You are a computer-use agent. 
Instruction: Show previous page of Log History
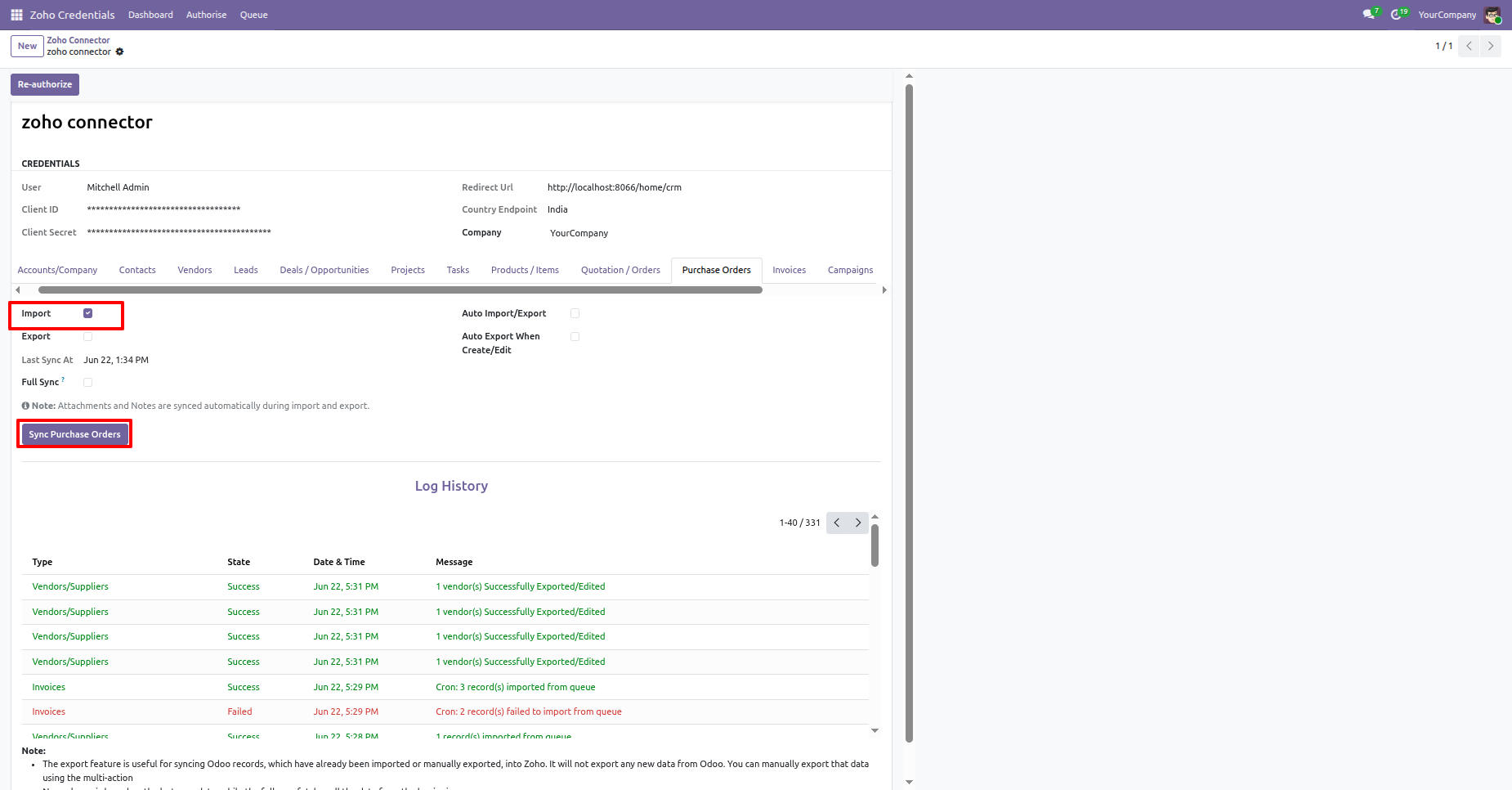[x=837, y=523]
